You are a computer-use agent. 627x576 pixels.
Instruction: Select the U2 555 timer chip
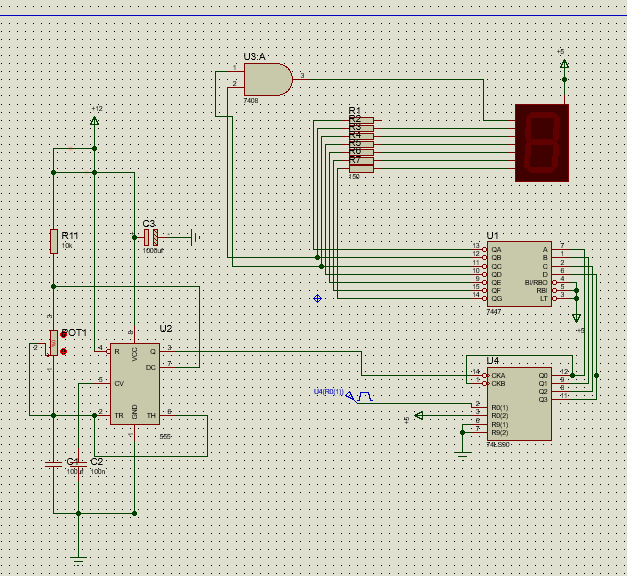pos(135,384)
